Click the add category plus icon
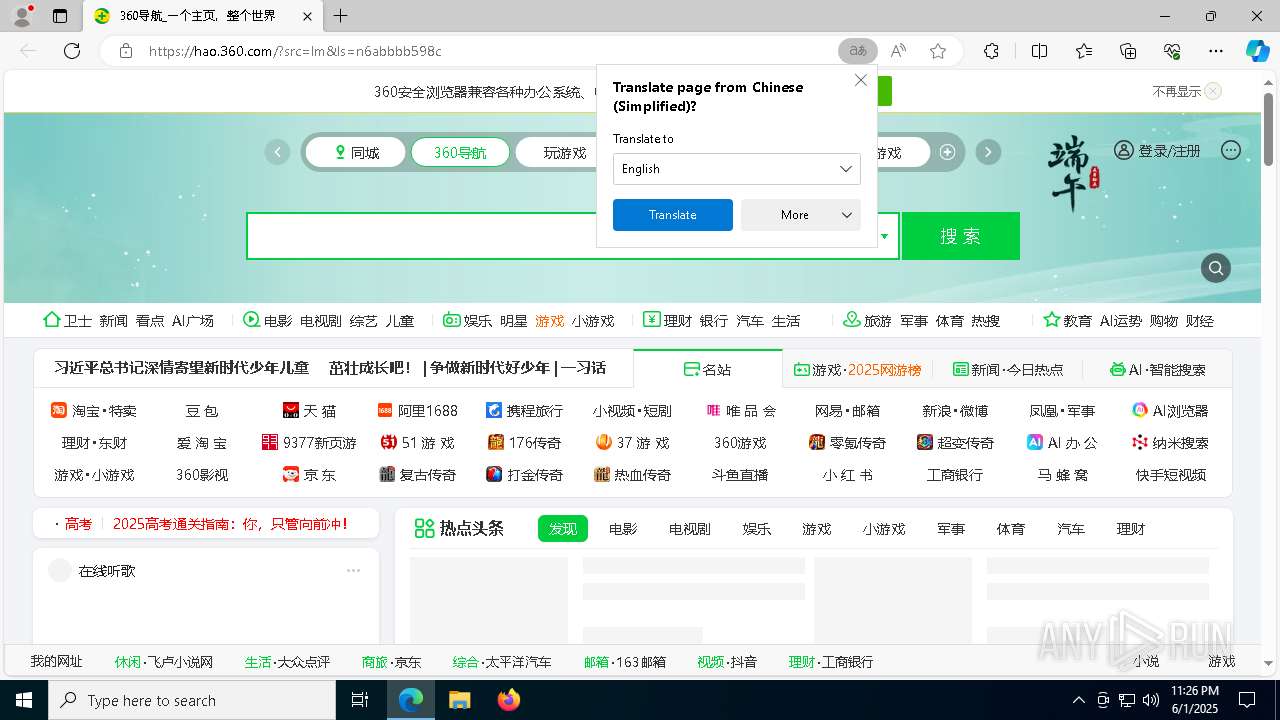This screenshot has height=720, width=1280. click(x=947, y=152)
